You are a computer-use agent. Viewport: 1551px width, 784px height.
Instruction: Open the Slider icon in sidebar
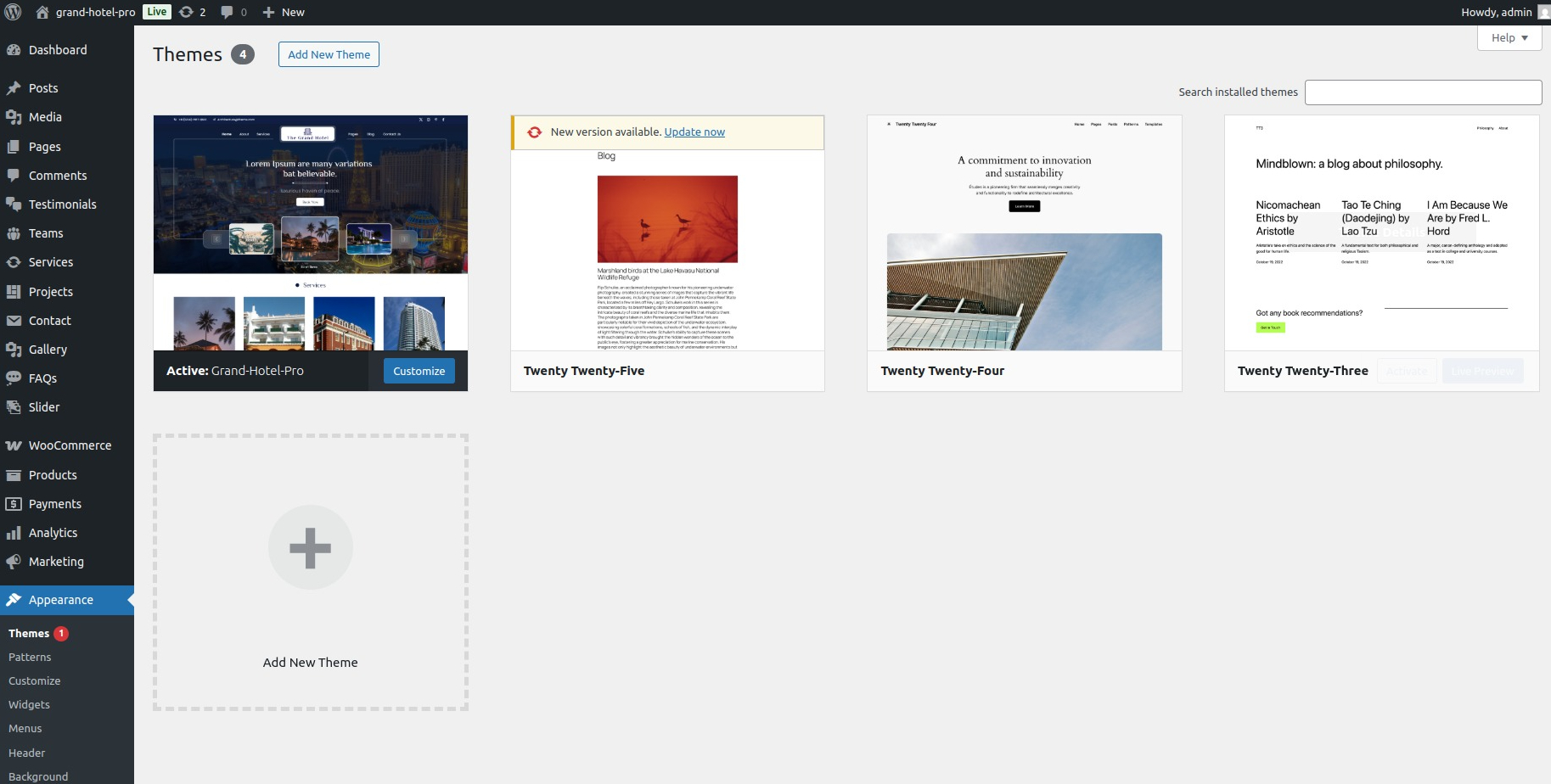point(14,406)
